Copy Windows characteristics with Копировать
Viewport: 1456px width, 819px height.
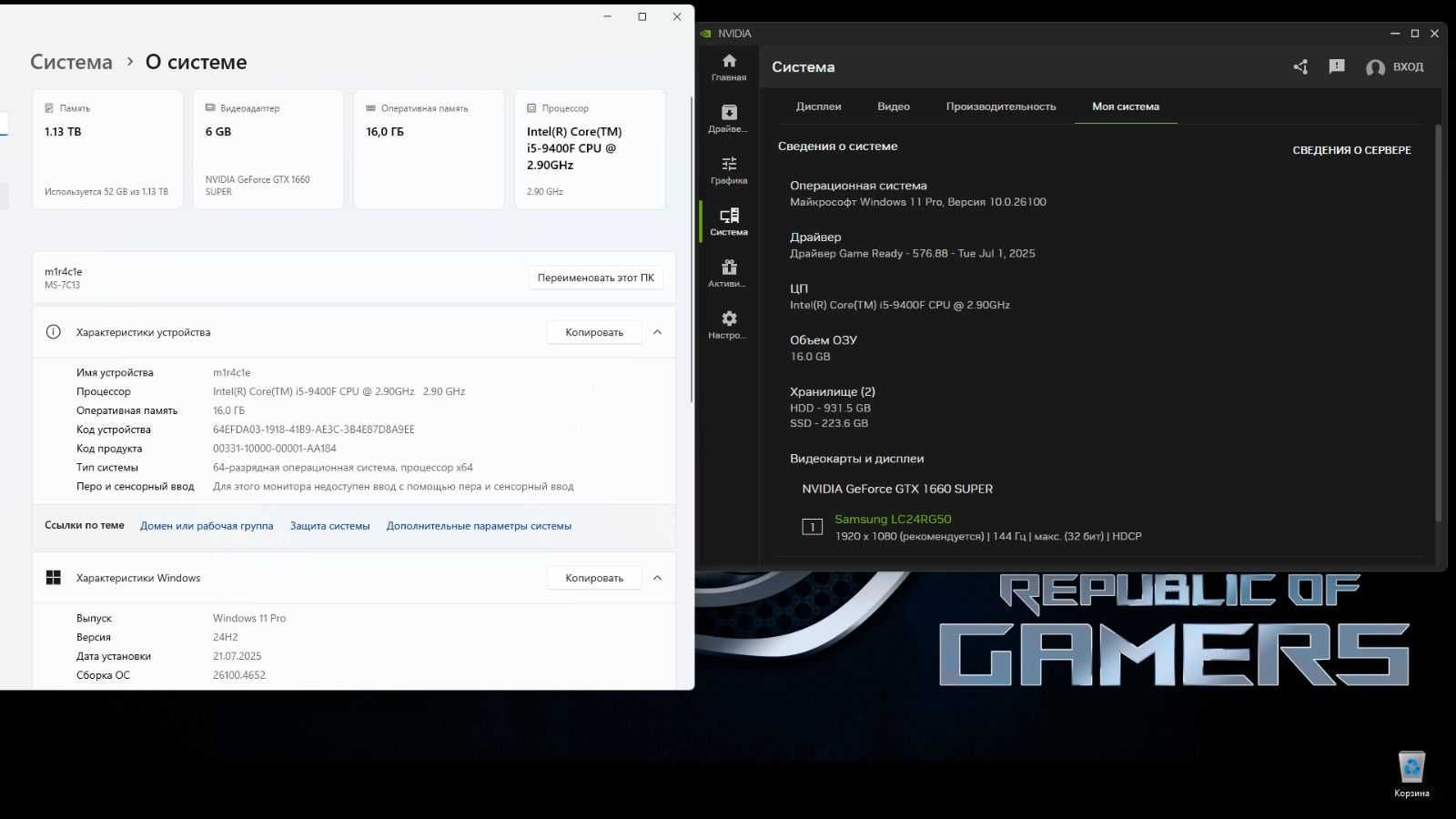[594, 578]
